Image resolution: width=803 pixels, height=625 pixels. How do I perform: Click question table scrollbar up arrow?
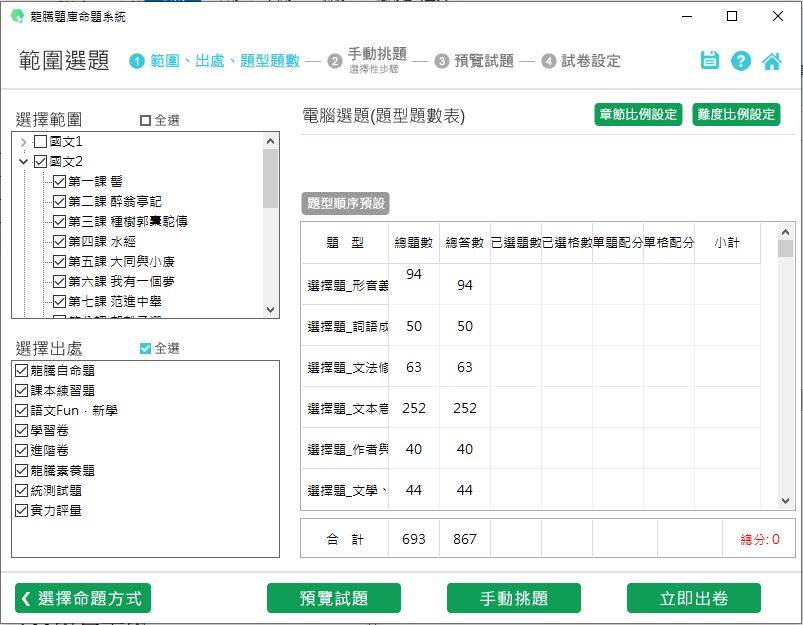point(786,232)
